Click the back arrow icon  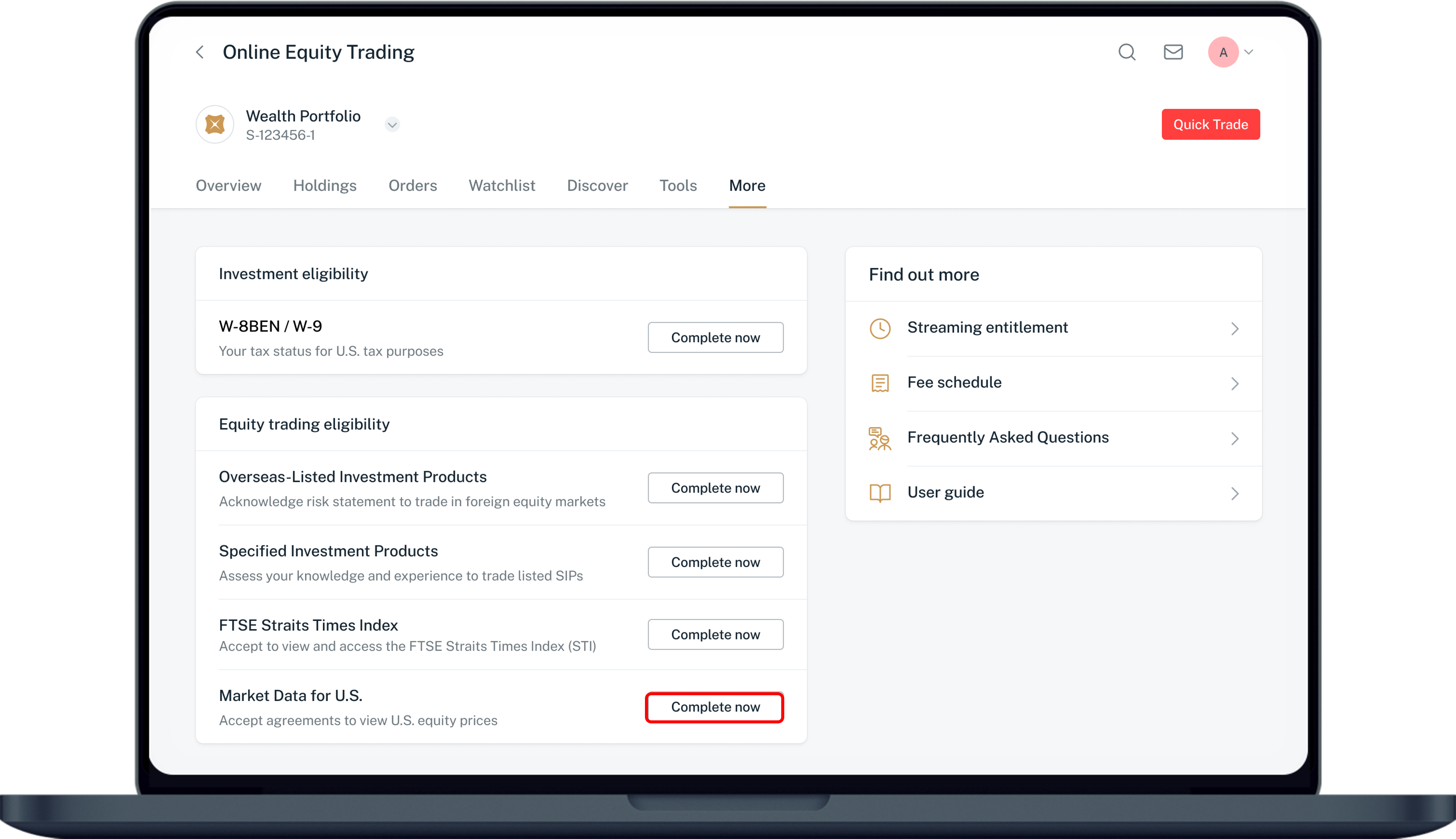pyautogui.click(x=200, y=53)
